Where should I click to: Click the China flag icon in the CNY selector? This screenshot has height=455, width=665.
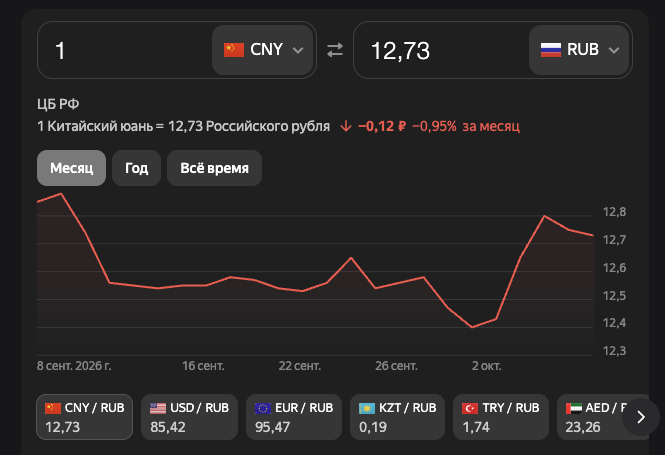(234, 50)
